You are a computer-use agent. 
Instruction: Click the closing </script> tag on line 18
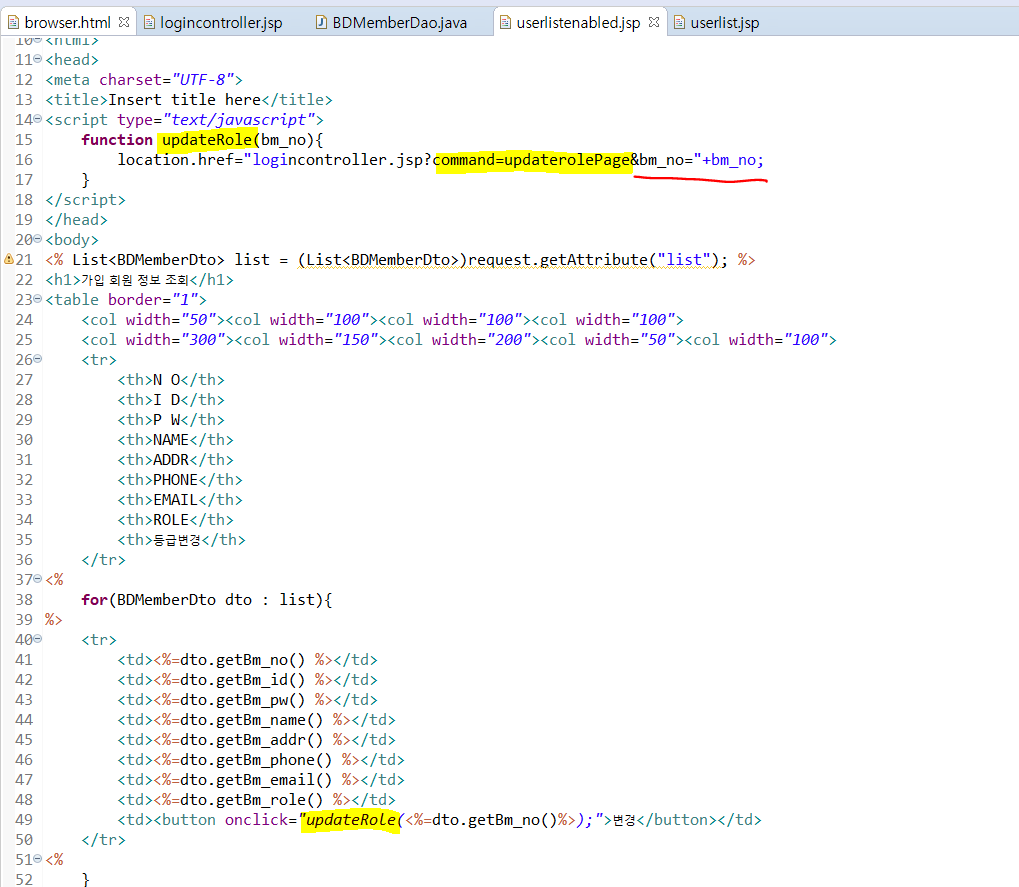85,200
